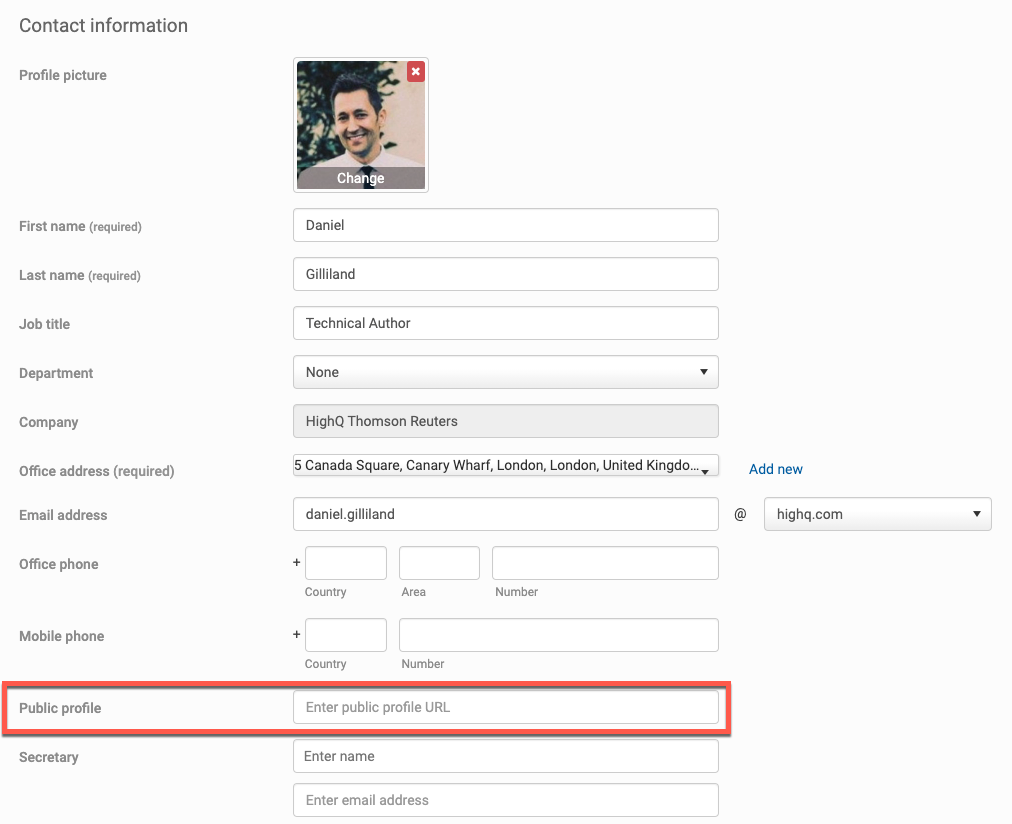Click the Secretary label
1012x824 pixels.
[48, 758]
